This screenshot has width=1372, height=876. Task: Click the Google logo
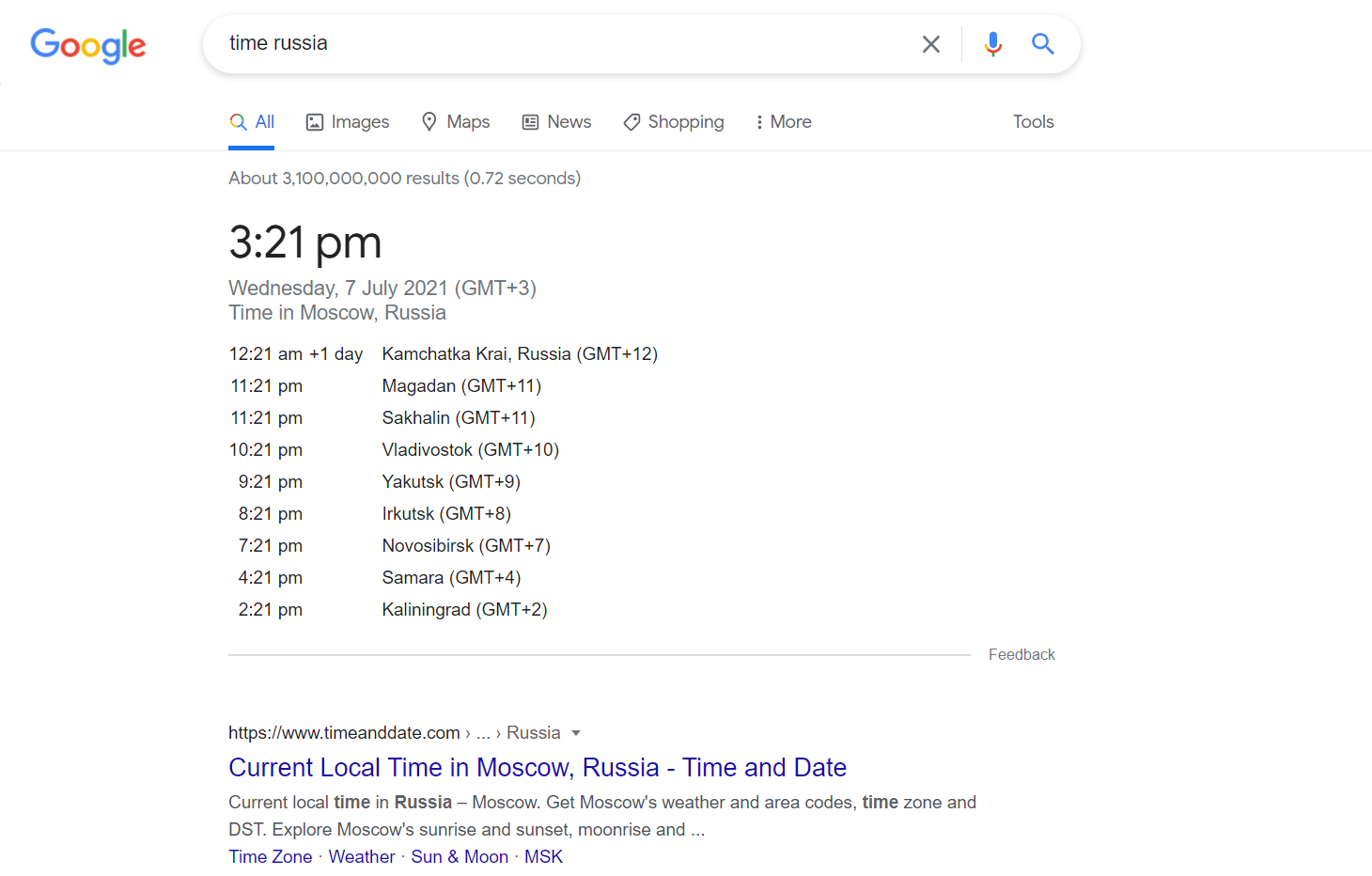[x=88, y=45]
